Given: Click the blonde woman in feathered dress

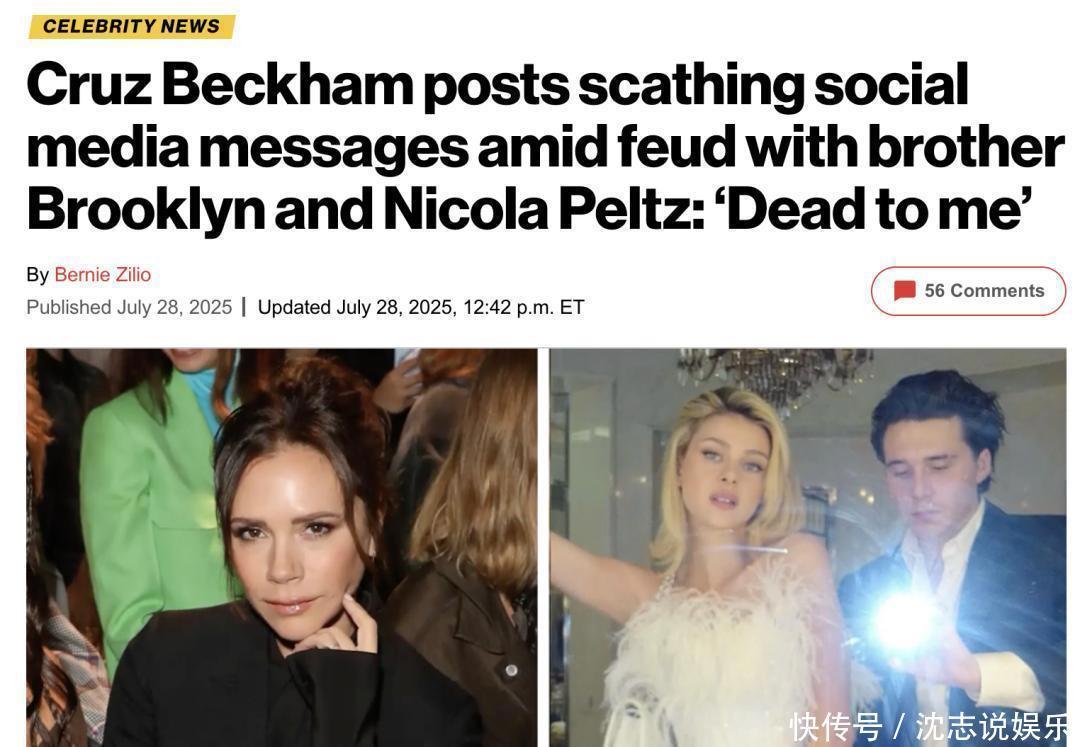Looking at the screenshot, I should pos(722,560).
